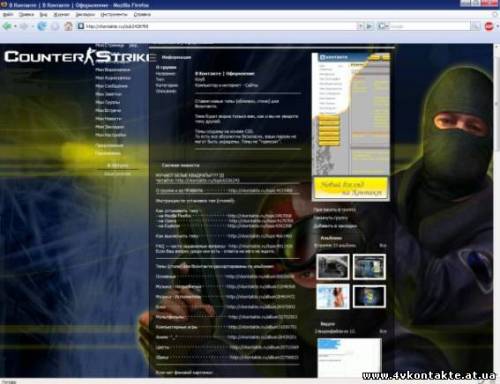Reload the page with the blue refresh icon
The width and height of the screenshot is (500, 384).
pos(42,26)
